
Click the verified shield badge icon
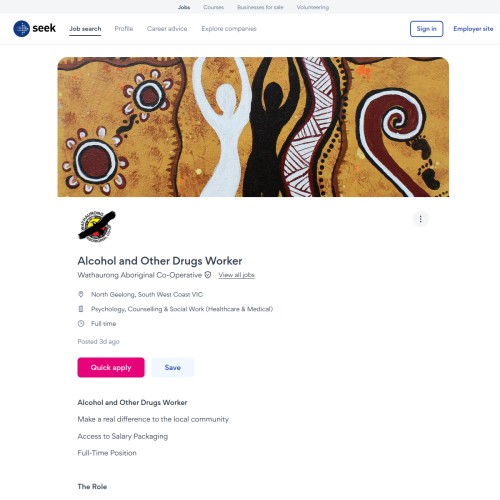click(208, 275)
